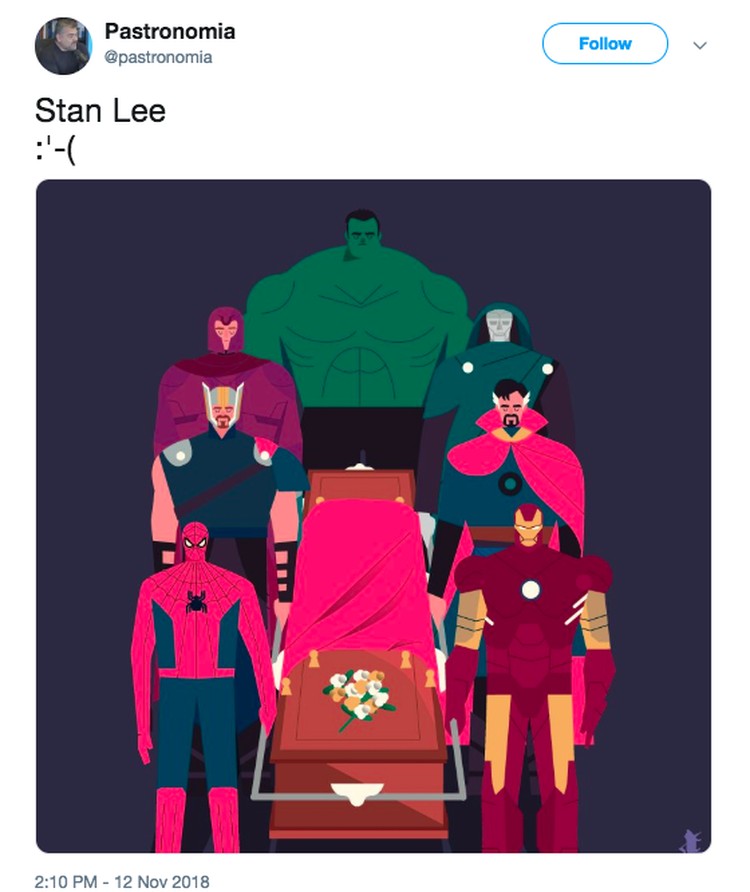The width and height of the screenshot is (750, 892).
Task: Open the @pastronomia handle link
Action: coord(158,57)
